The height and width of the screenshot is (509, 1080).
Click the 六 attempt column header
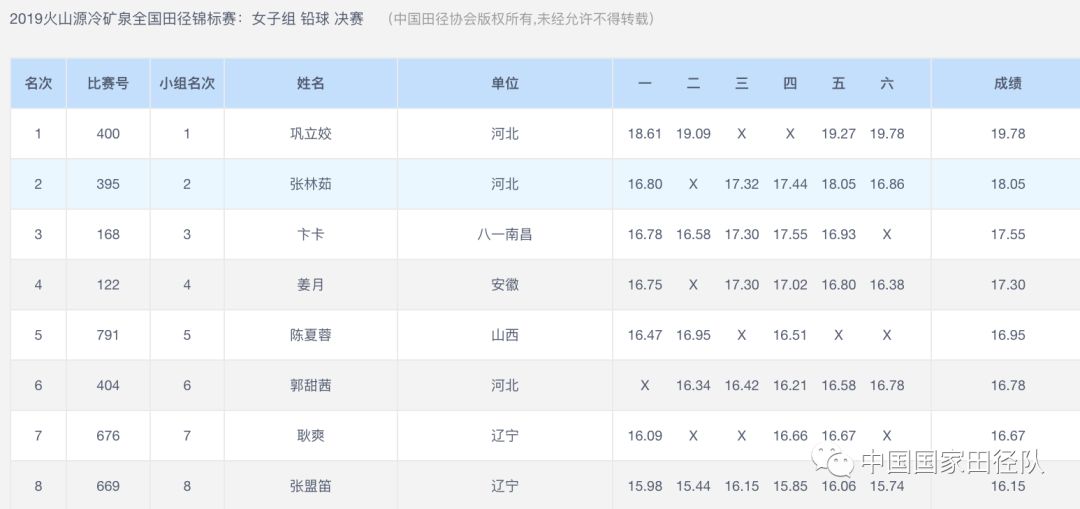coord(887,84)
